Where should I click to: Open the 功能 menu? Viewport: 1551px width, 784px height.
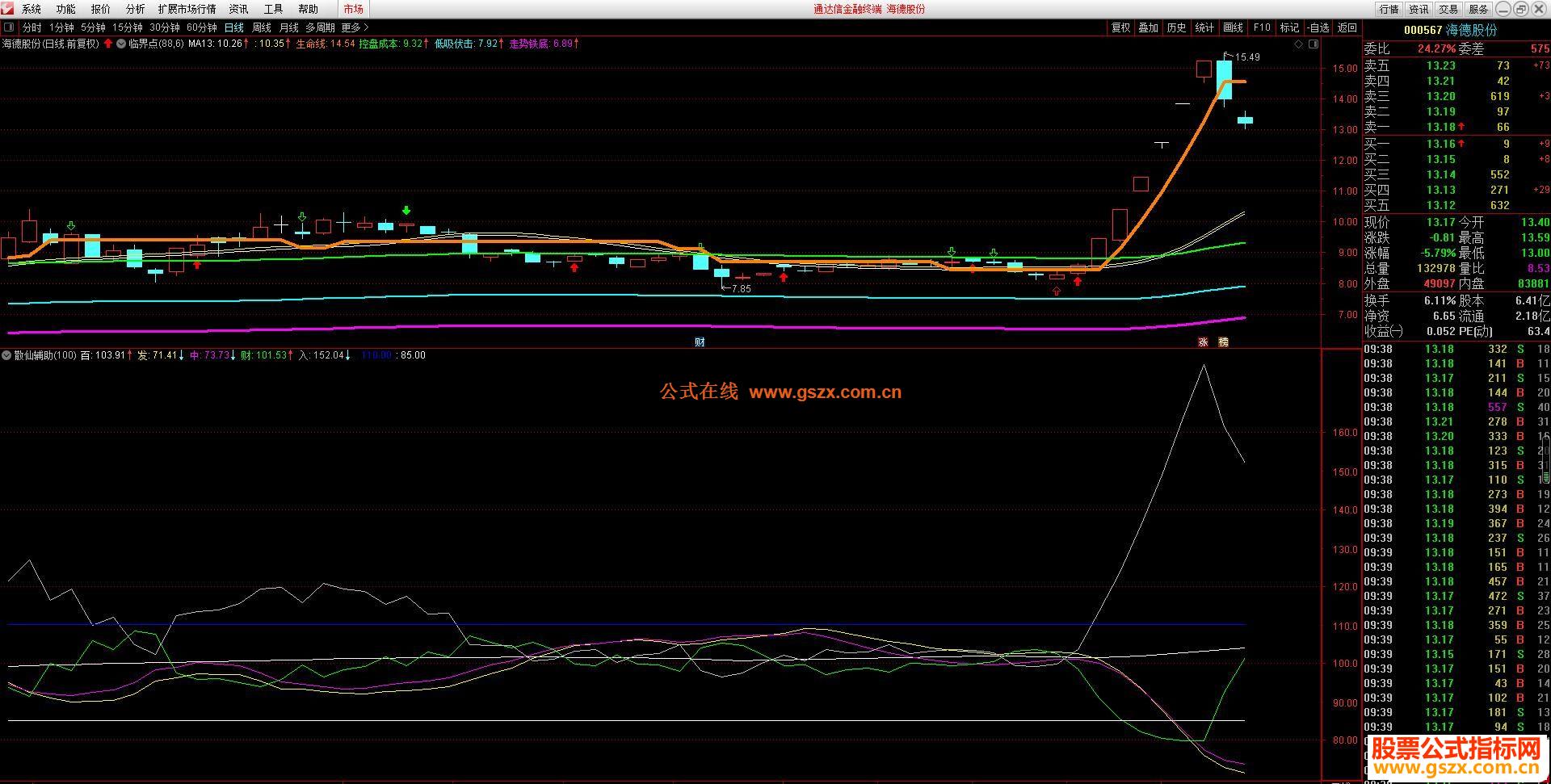point(65,9)
